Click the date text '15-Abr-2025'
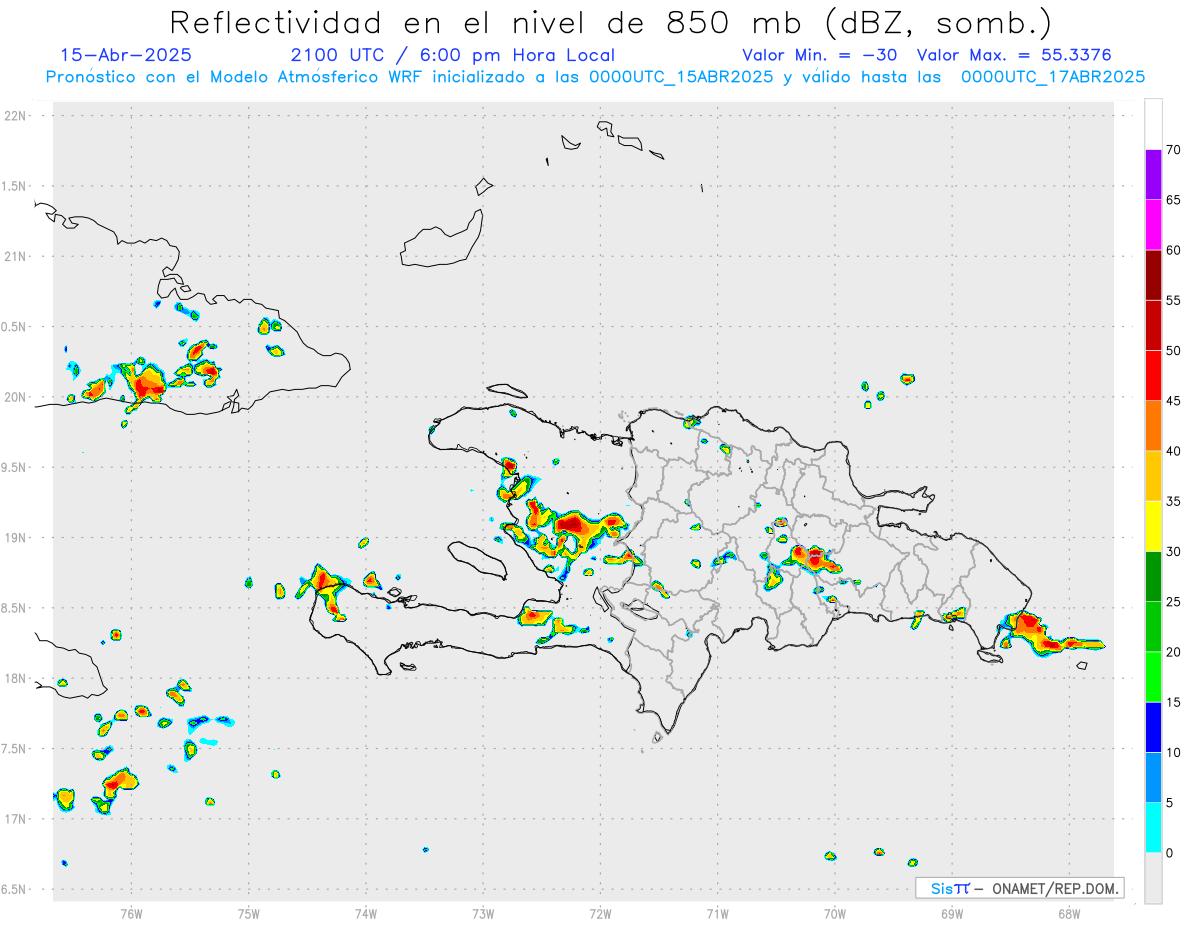 click(x=126, y=55)
